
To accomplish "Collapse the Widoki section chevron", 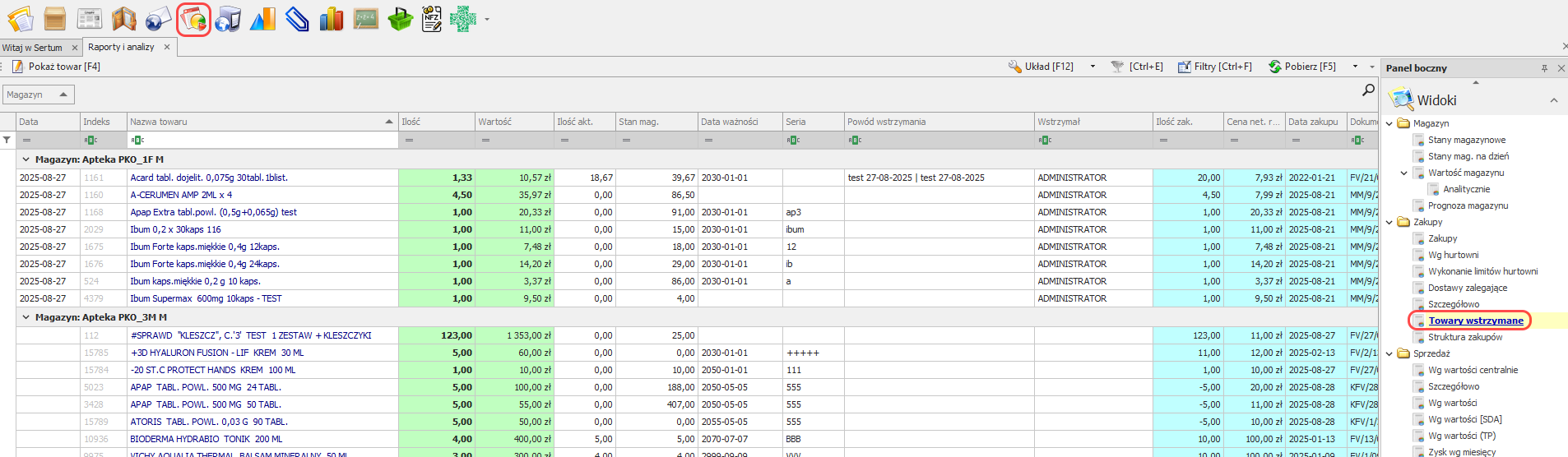I will (x=1553, y=100).
